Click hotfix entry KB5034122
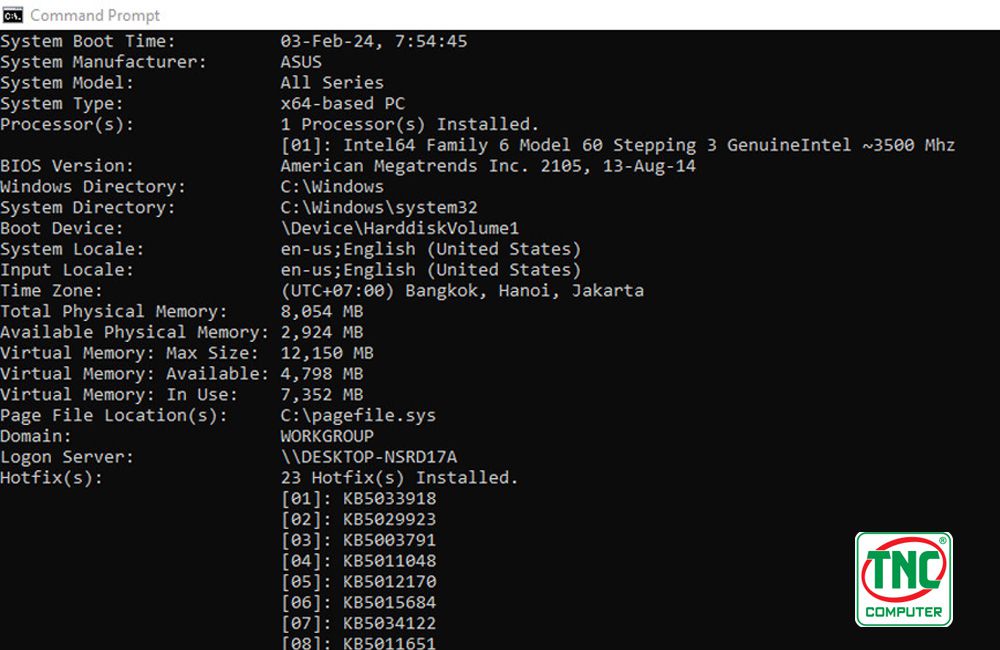This screenshot has height=650, width=1000. 358,623
